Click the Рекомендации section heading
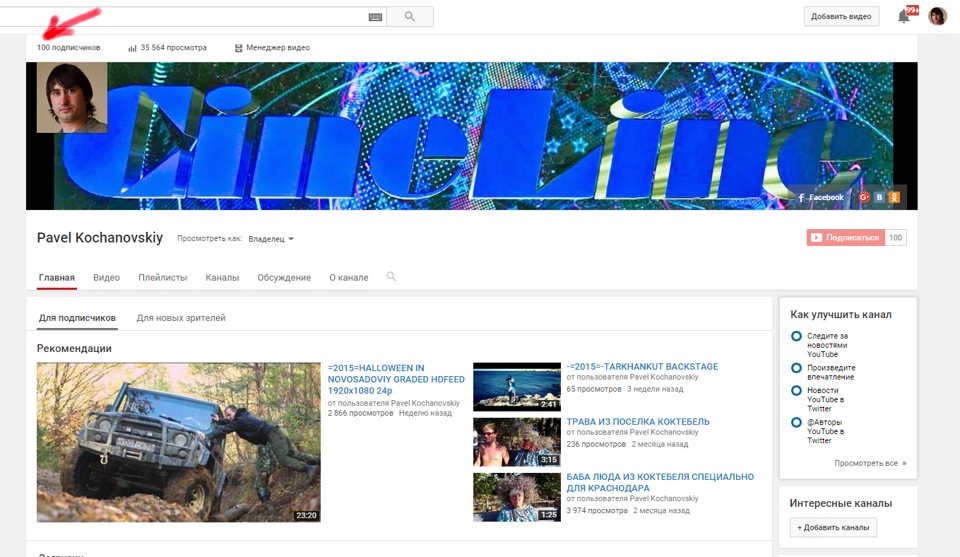The height and width of the screenshot is (557, 960). [74, 348]
